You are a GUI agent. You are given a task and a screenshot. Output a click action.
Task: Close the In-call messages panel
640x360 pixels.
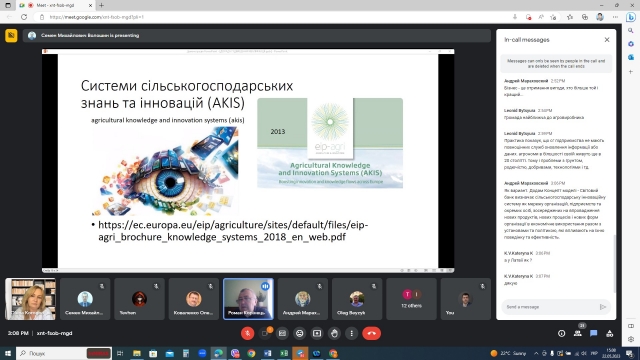(x=607, y=40)
